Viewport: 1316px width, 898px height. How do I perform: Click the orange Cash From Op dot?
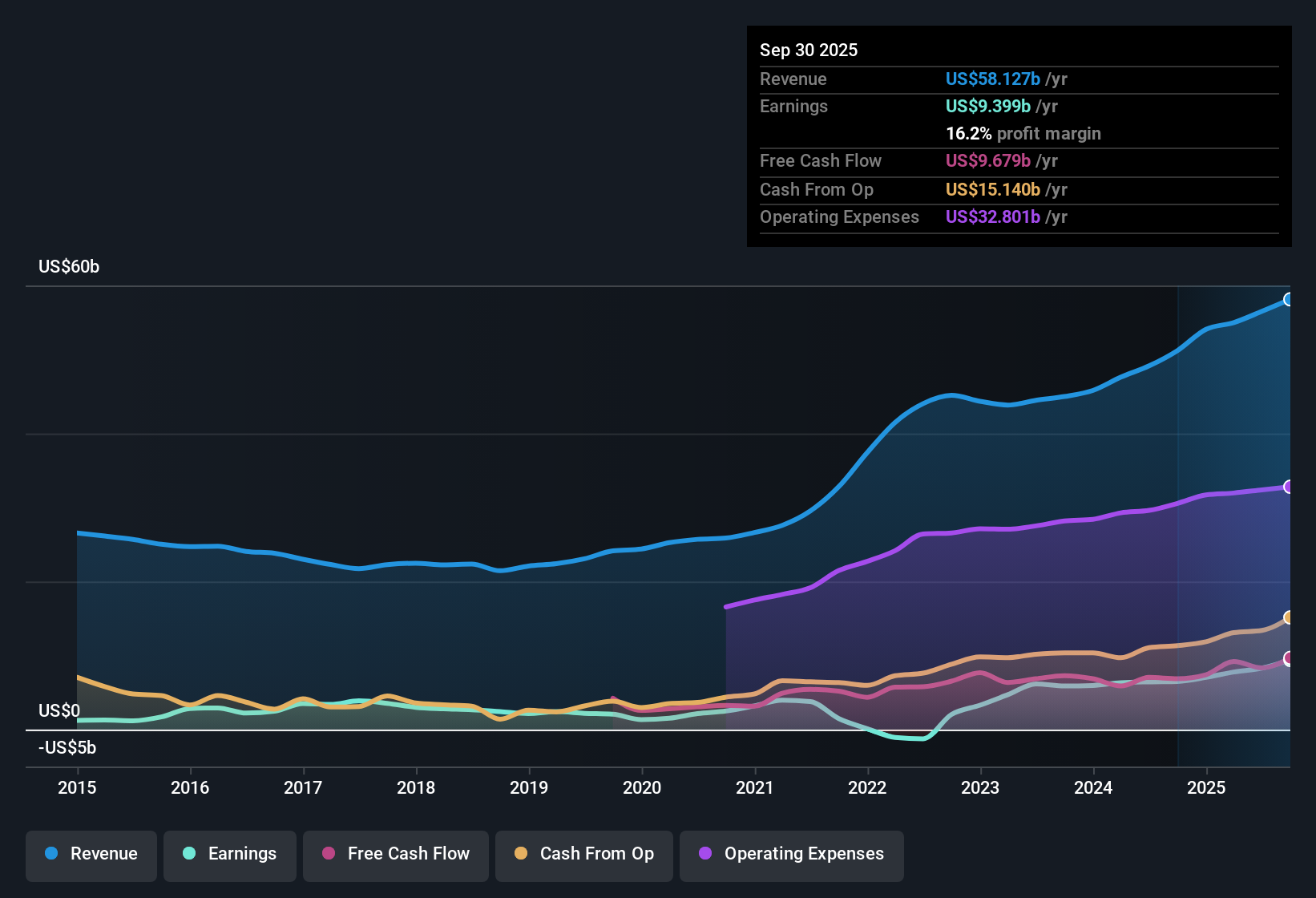click(521, 854)
